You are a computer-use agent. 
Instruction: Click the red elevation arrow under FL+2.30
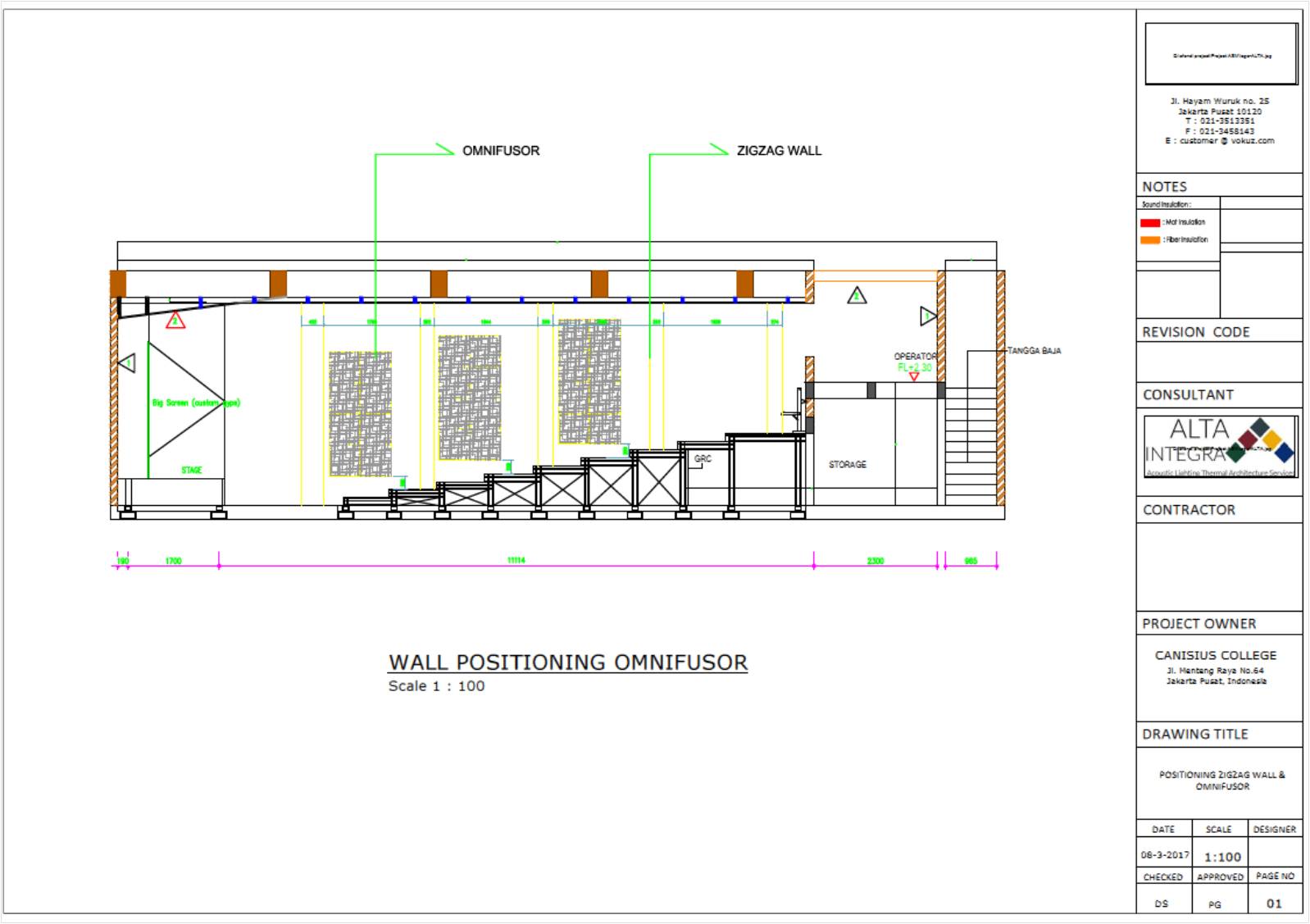pos(914,377)
